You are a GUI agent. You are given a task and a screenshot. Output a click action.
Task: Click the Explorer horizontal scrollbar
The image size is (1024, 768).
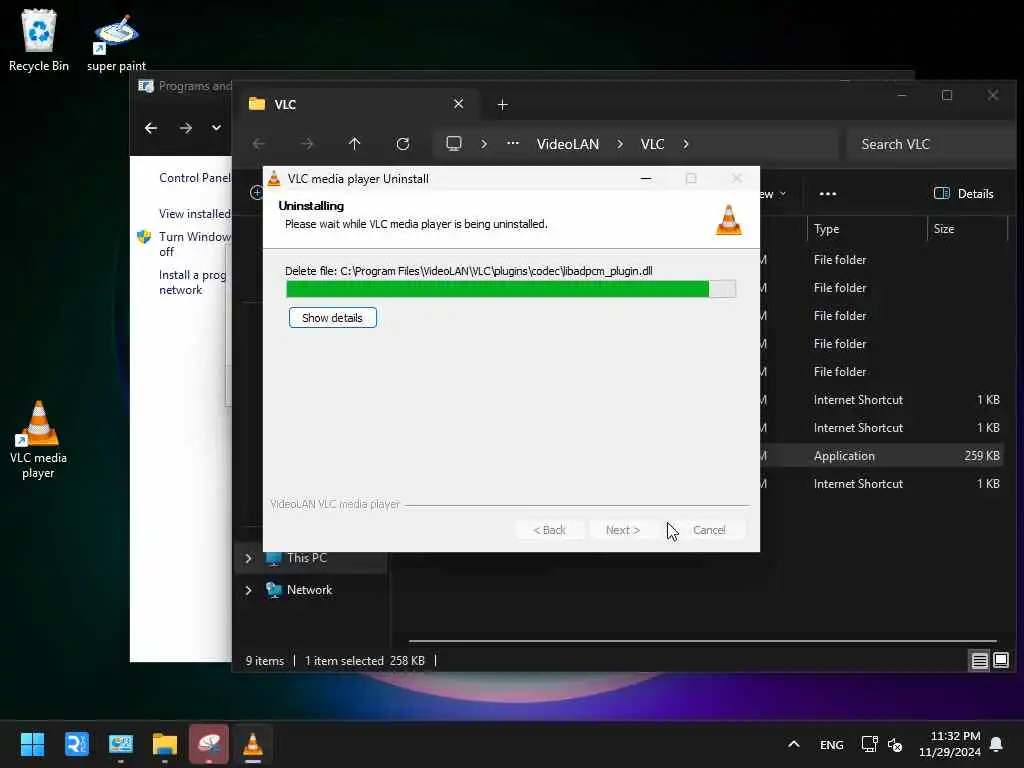[703, 641]
